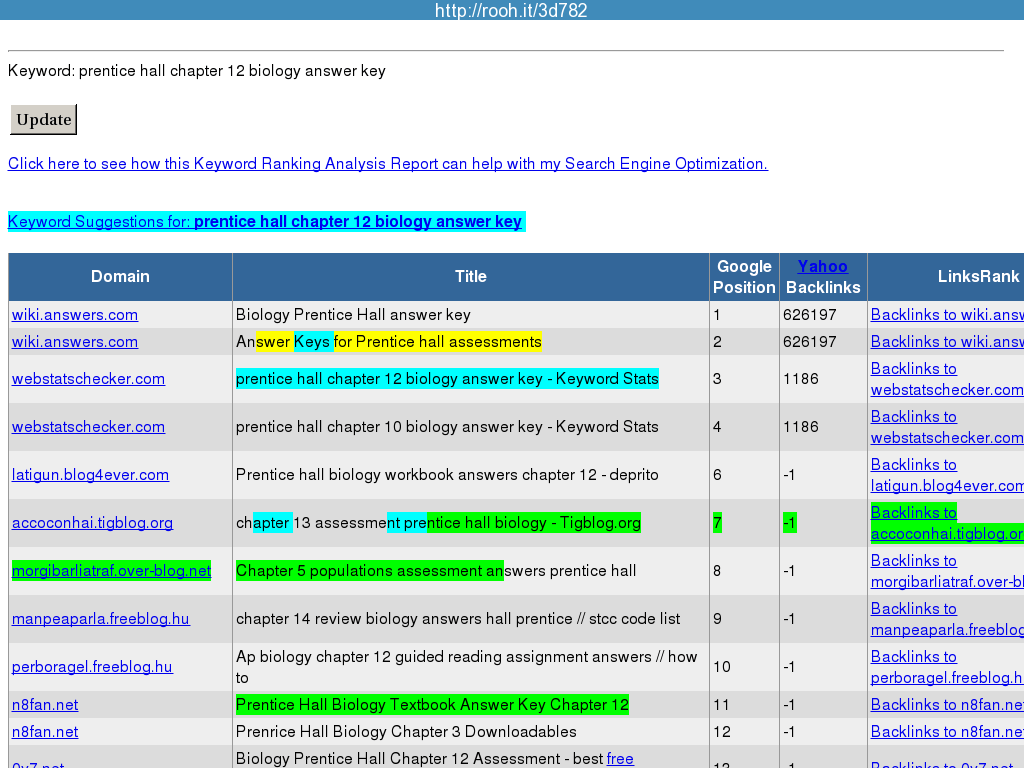Open the Keyword Ranking Analysis Report help link
The height and width of the screenshot is (768, 1024).
pos(387,164)
